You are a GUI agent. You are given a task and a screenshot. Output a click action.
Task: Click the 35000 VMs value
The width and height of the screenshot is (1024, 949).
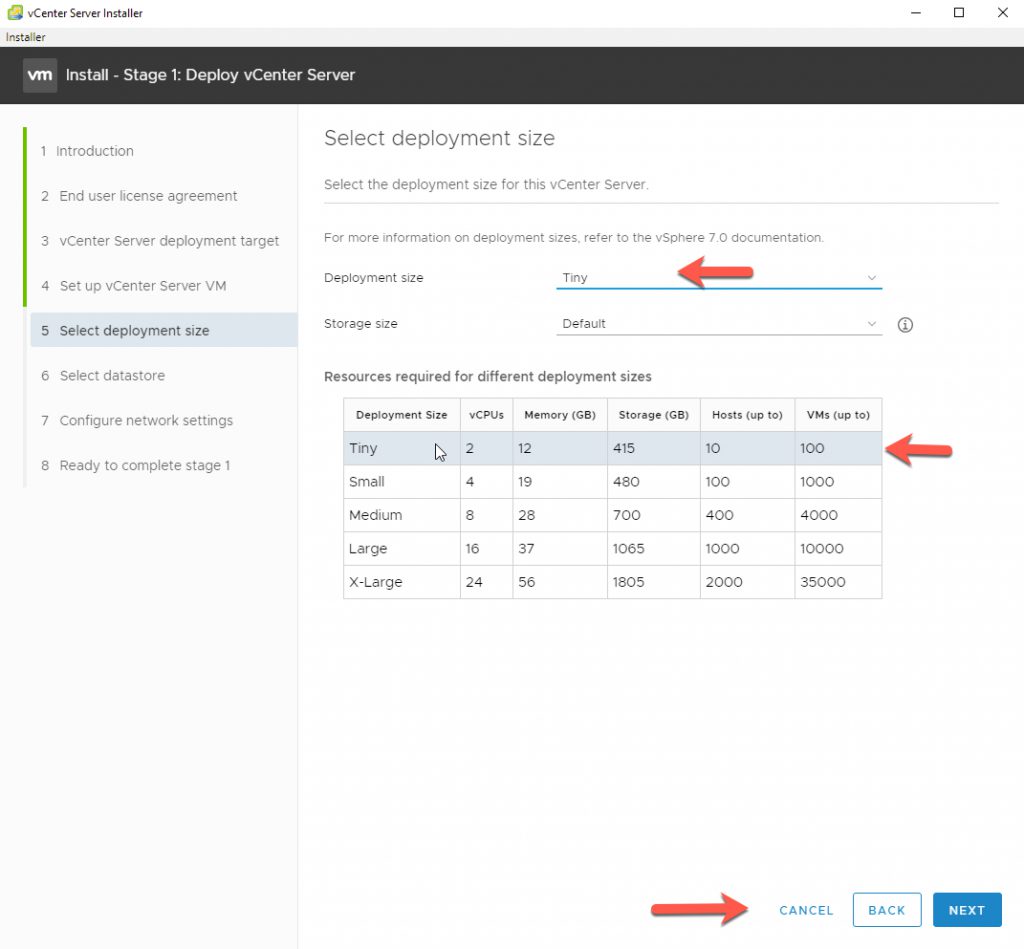(x=822, y=582)
